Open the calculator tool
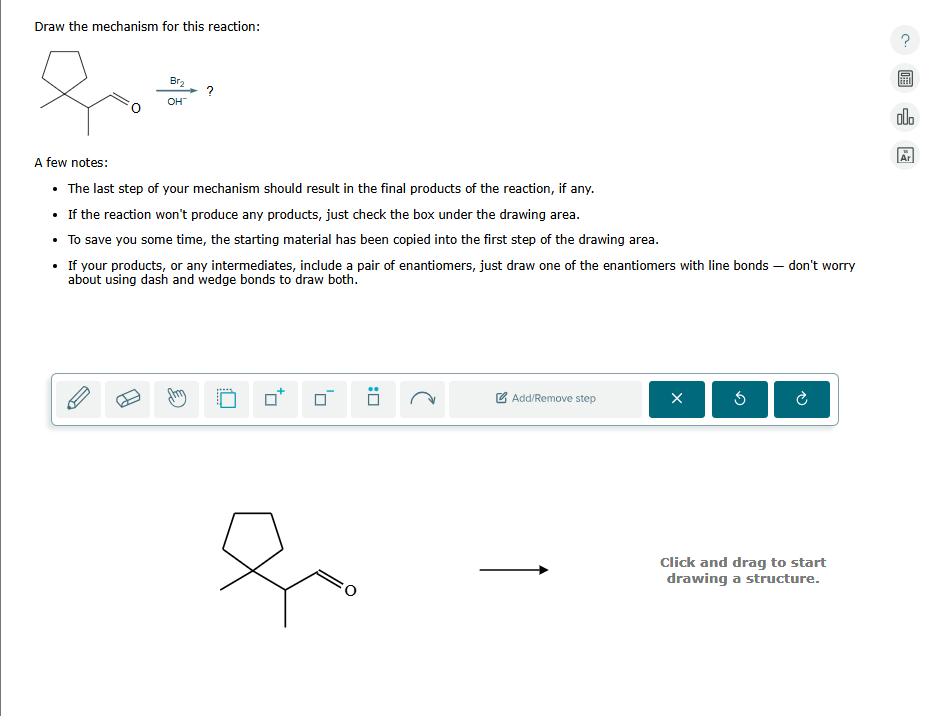The image size is (934, 716). pyautogui.click(x=905, y=78)
